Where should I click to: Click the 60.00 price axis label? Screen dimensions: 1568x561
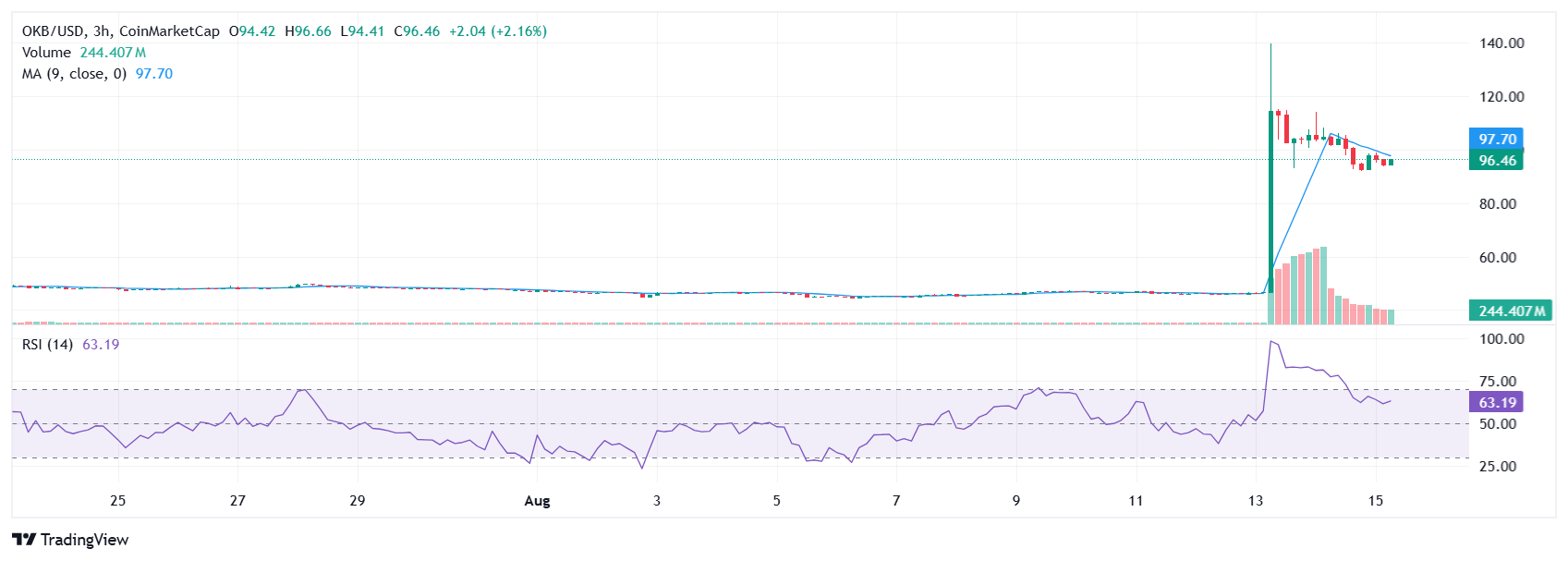1498,258
